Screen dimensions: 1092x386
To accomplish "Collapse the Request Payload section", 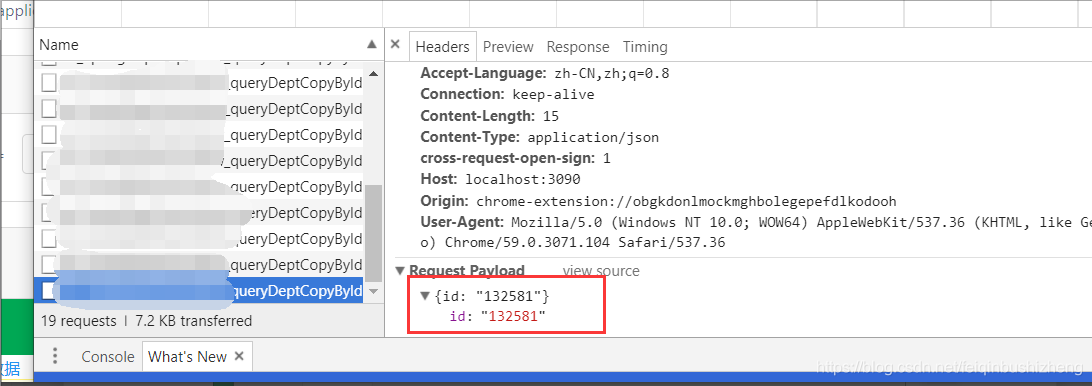I will [x=400, y=270].
